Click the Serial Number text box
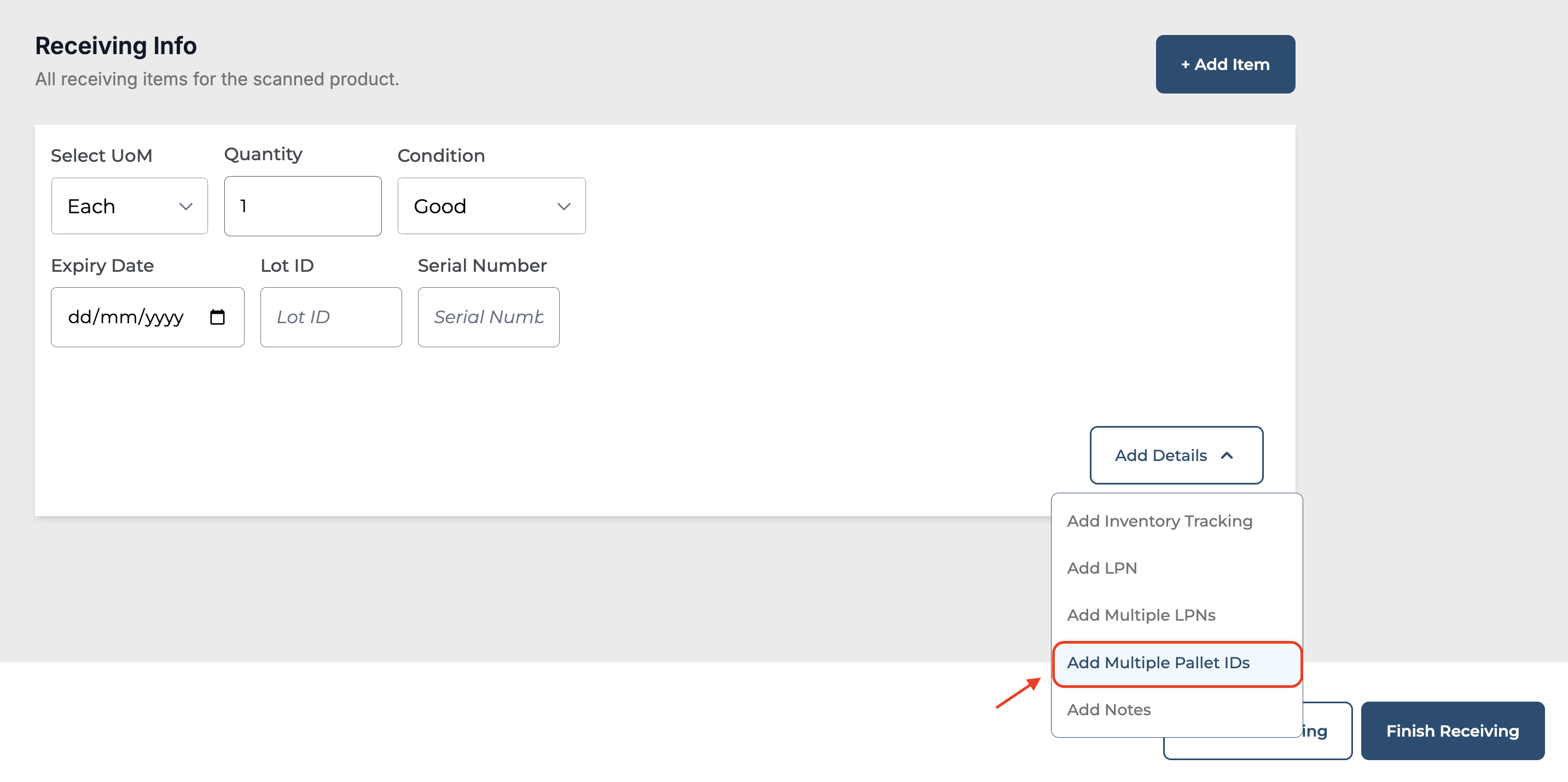The height and width of the screenshot is (782, 1568). click(488, 317)
